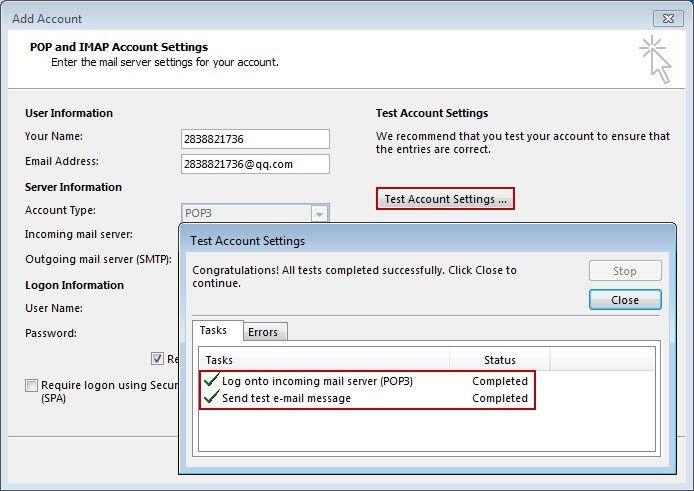Click the Status column header
The width and height of the screenshot is (694, 491).
(x=499, y=360)
